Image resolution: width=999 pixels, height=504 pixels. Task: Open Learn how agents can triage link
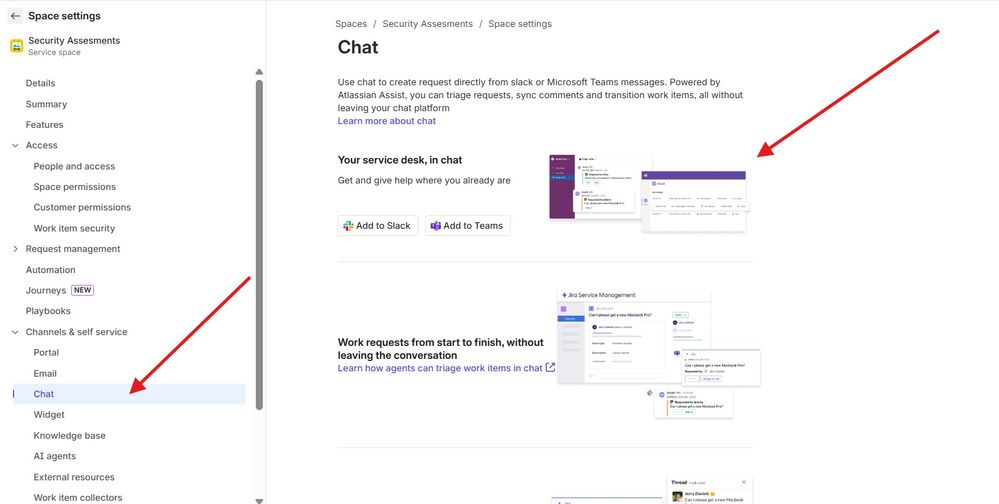click(x=440, y=368)
